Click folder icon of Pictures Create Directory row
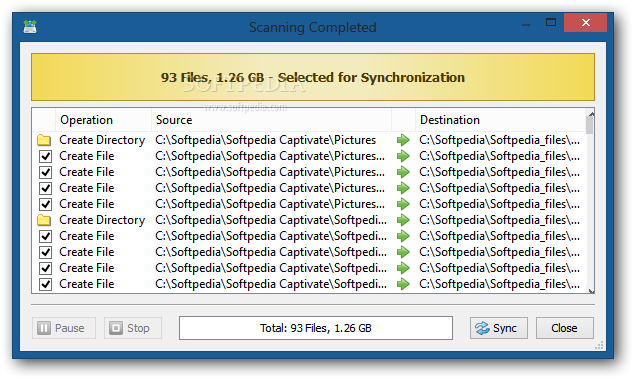This screenshot has height=379, width=634. pos(44,140)
